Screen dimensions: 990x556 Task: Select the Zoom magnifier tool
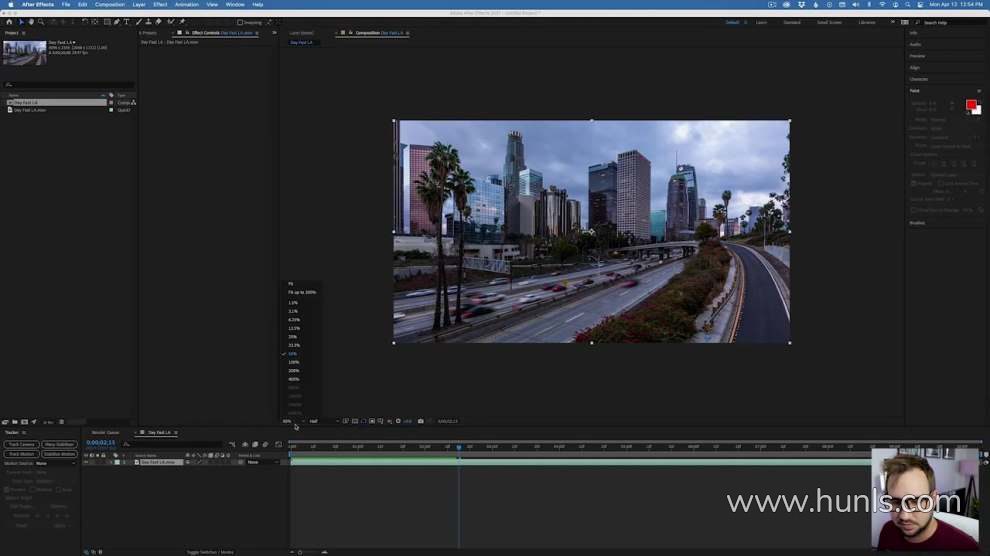[x=40, y=22]
